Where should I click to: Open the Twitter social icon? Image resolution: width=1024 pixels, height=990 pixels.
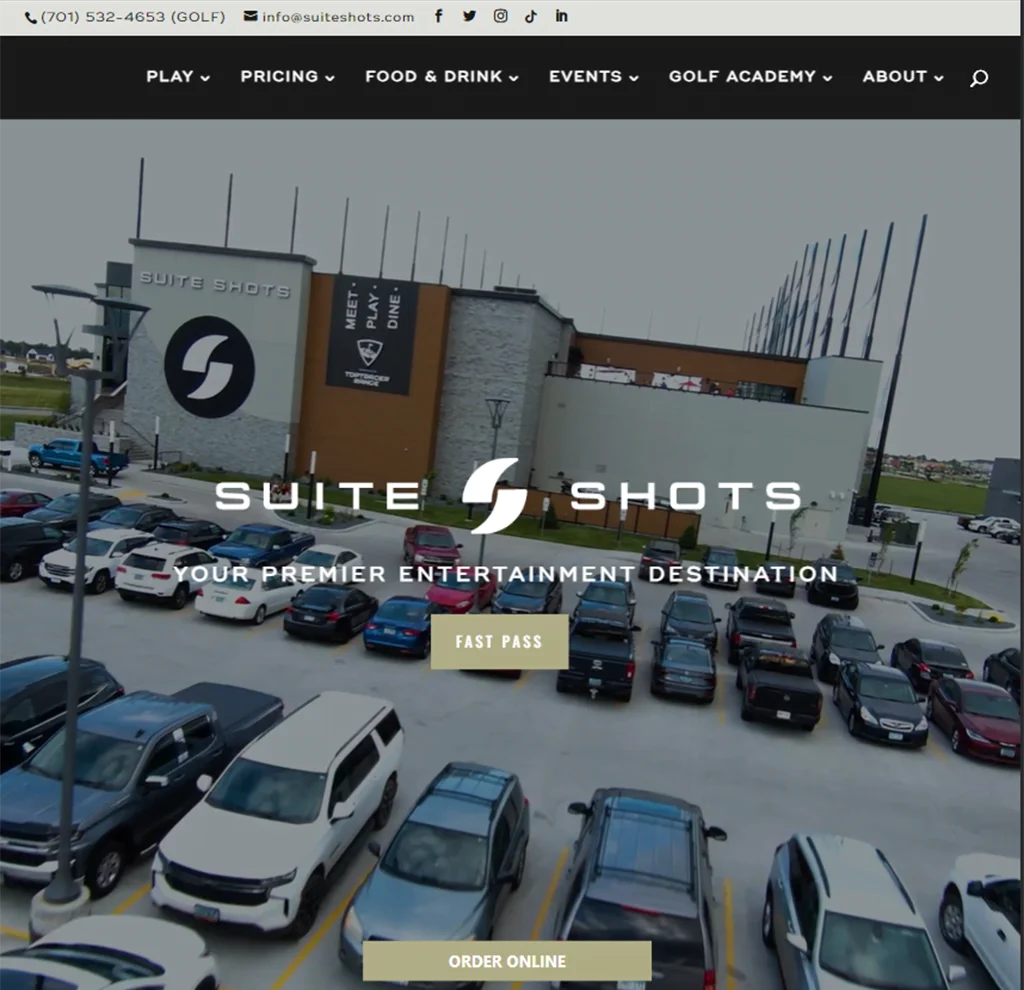click(x=470, y=16)
